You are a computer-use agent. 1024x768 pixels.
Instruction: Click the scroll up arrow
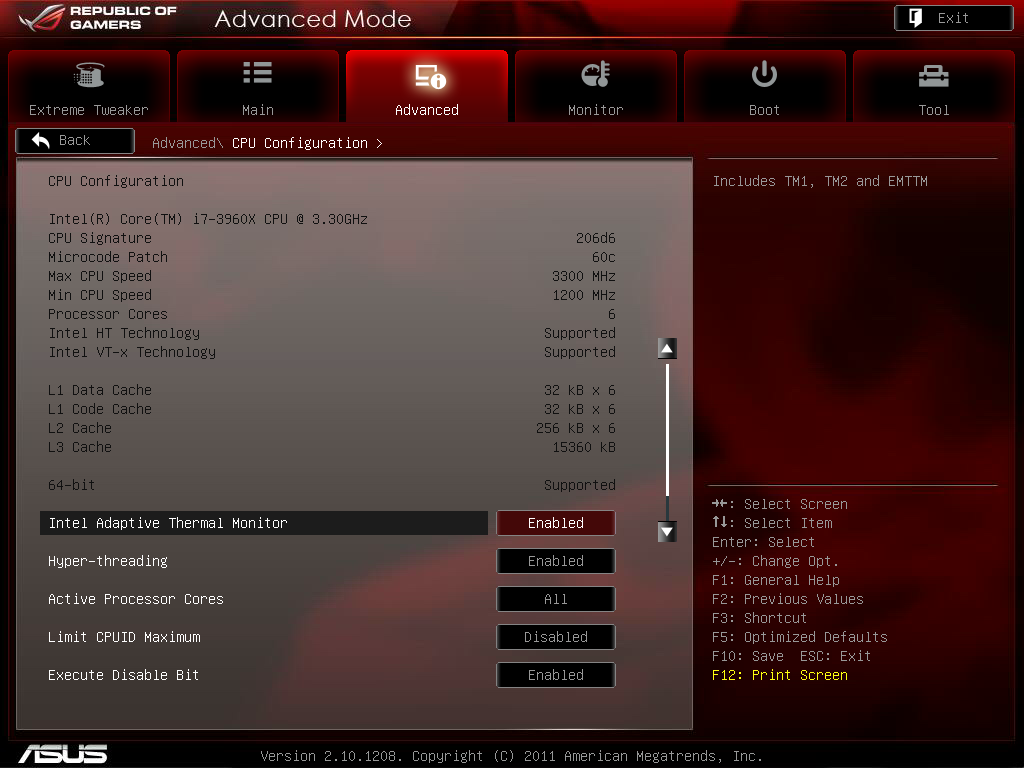click(x=667, y=349)
